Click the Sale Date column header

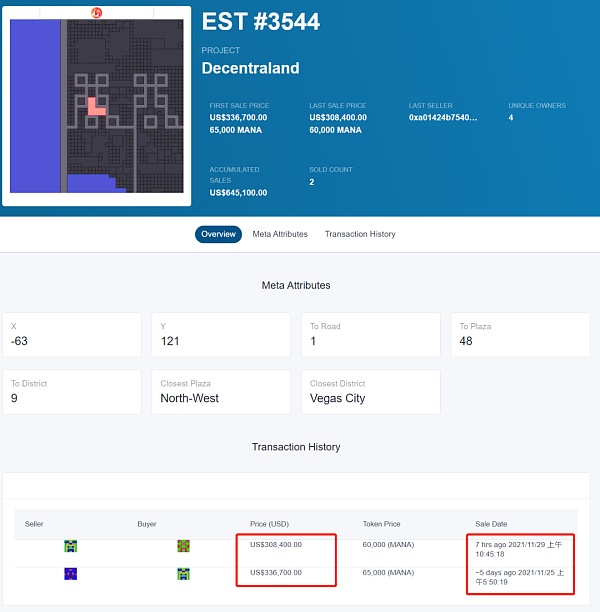click(491, 524)
